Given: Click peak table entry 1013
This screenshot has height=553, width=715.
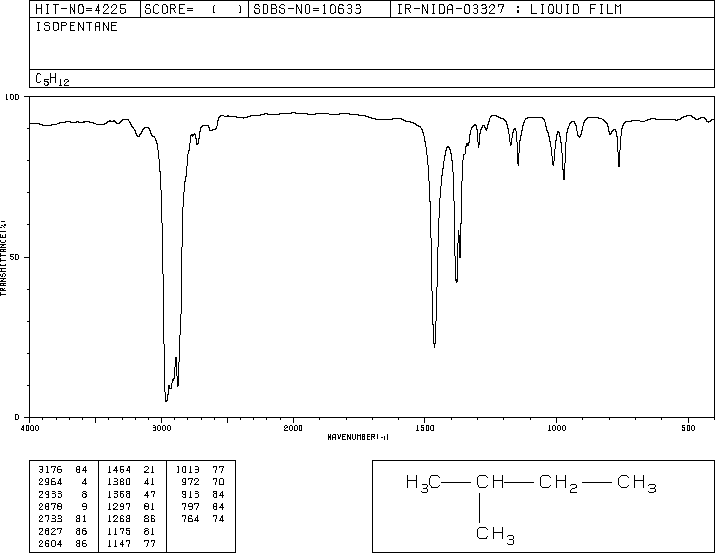Looking at the screenshot, I should (187, 469).
